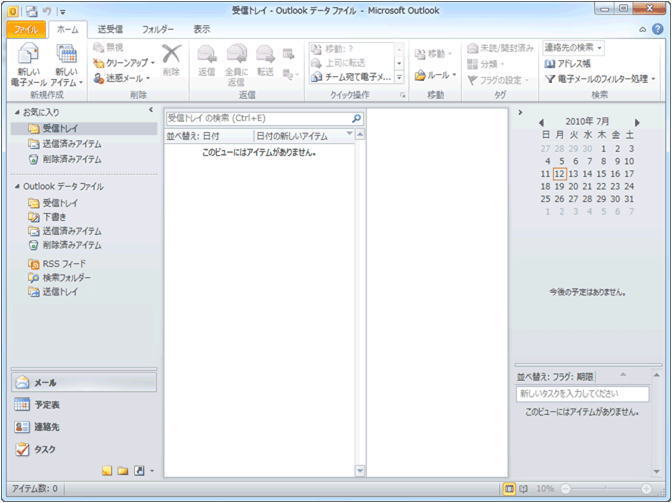Collapse the navigation pane arrow
Image resolution: width=672 pixels, height=503 pixels.
point(151,110)
